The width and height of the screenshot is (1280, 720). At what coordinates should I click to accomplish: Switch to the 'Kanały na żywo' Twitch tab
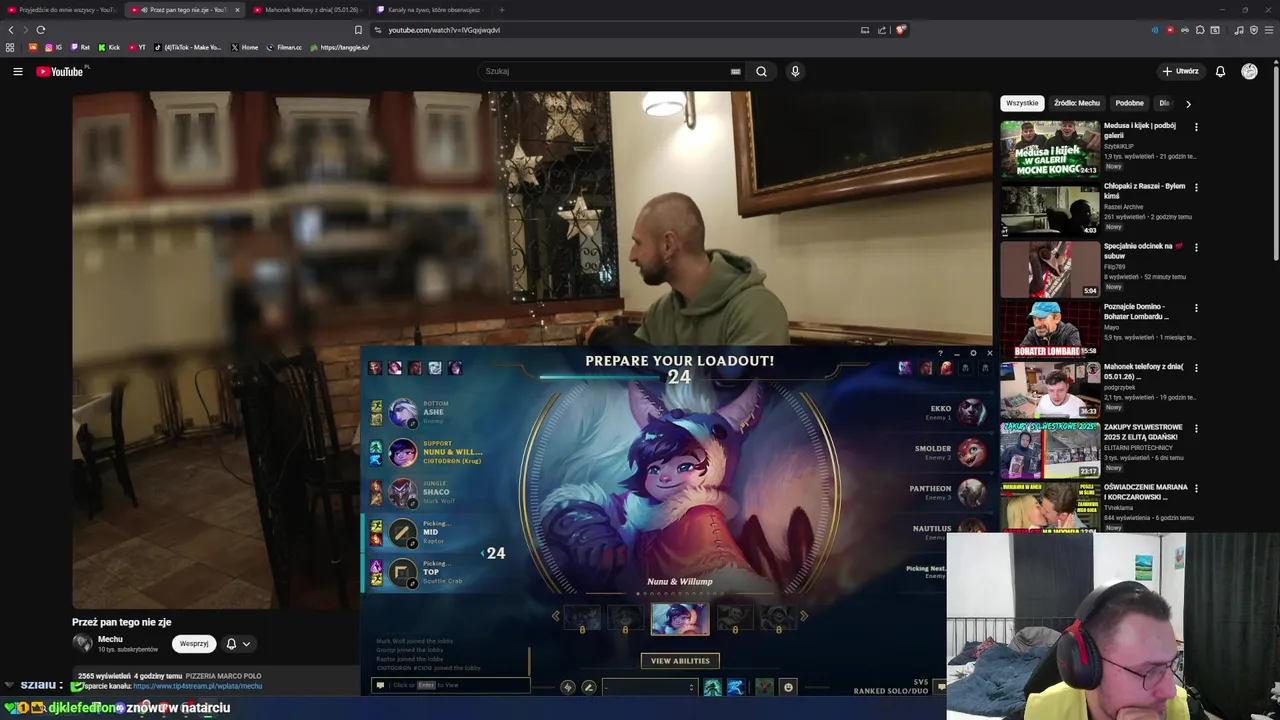[430, 10]
